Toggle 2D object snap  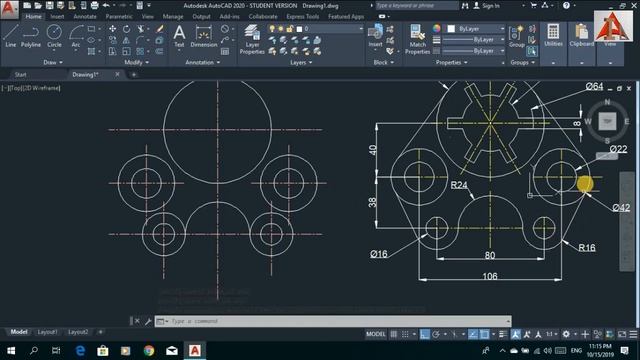(x=484, y=334)
